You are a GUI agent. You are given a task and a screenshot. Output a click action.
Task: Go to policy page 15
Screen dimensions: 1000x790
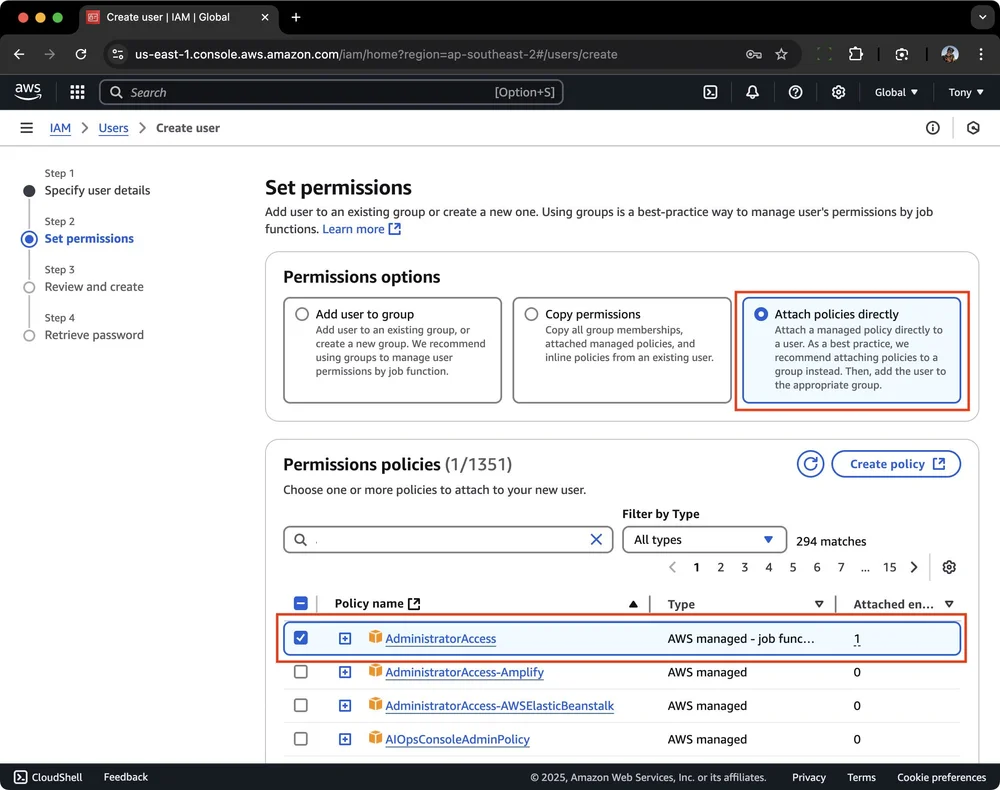[890, 567]
